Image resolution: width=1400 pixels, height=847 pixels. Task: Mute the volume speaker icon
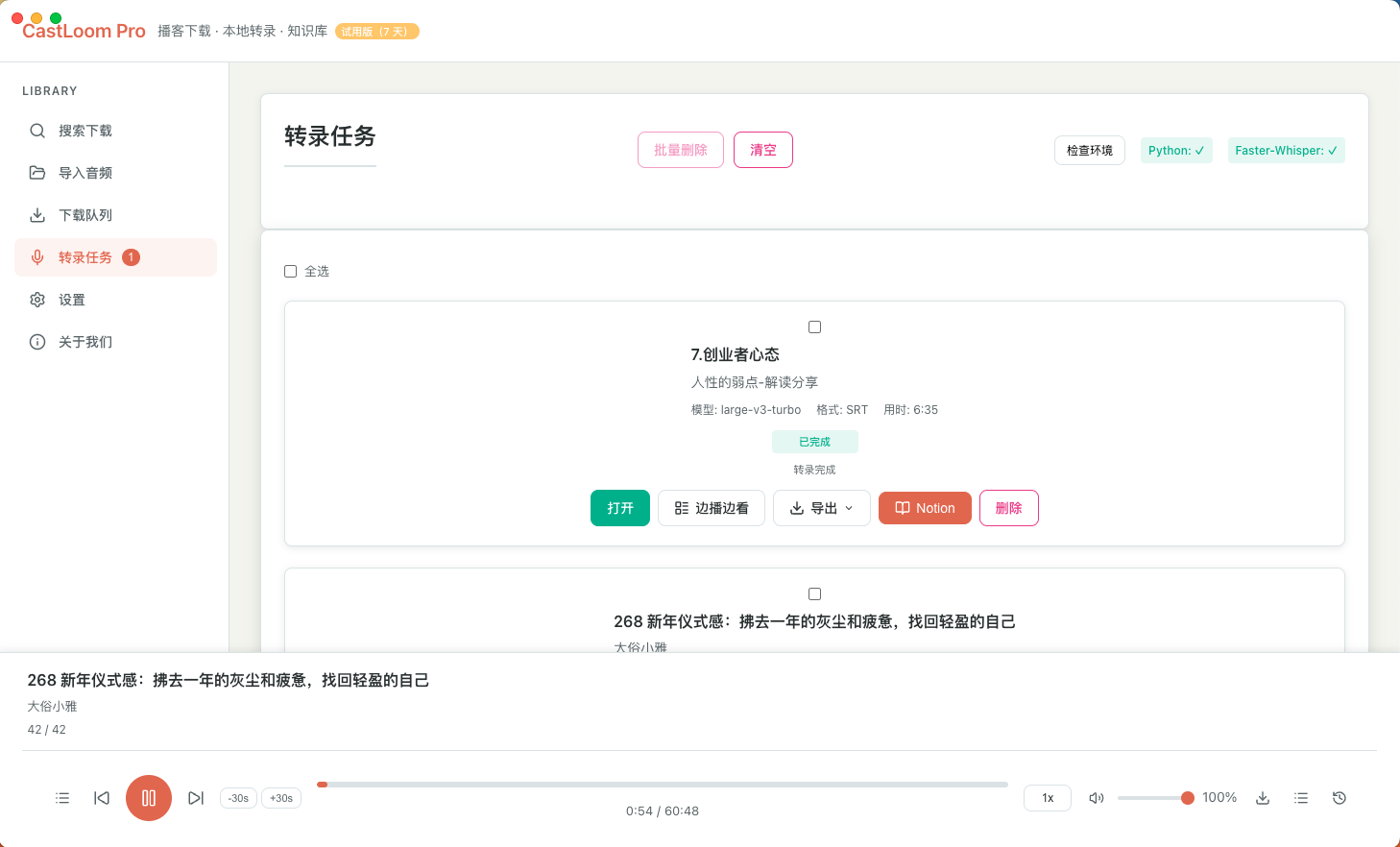[1096, 797]
